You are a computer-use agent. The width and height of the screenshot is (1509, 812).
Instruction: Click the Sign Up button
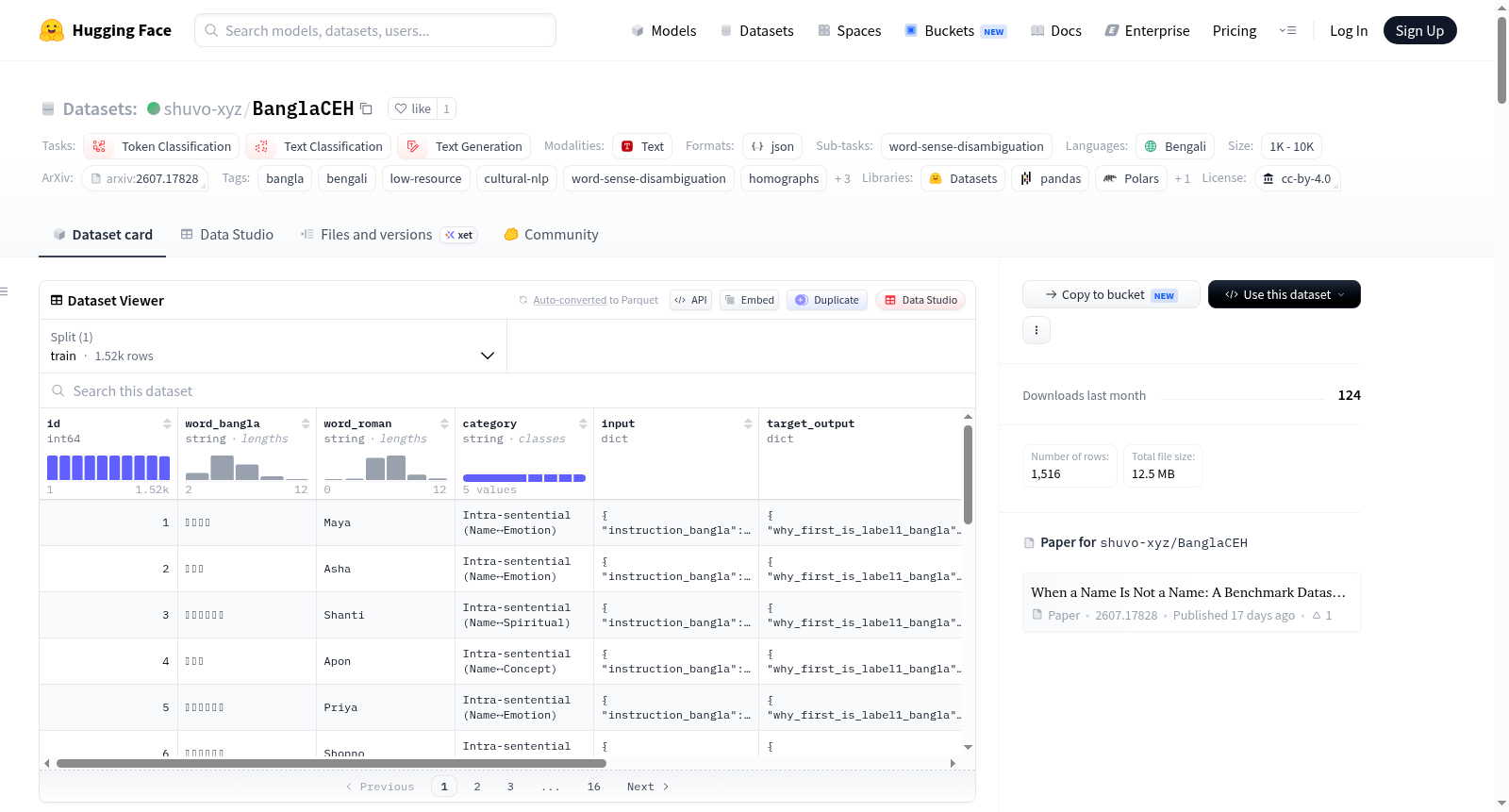tap(1419, 30)
